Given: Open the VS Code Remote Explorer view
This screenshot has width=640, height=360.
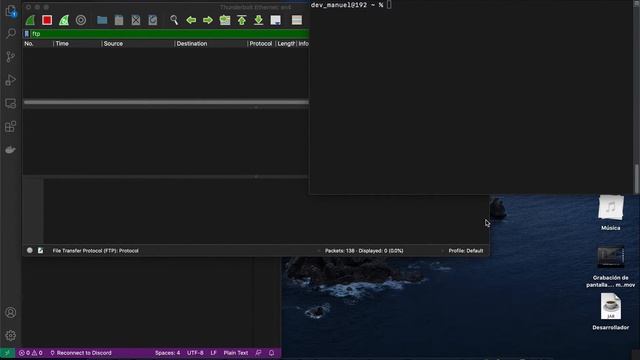Looking at the screenshot, I should point(11,103).
